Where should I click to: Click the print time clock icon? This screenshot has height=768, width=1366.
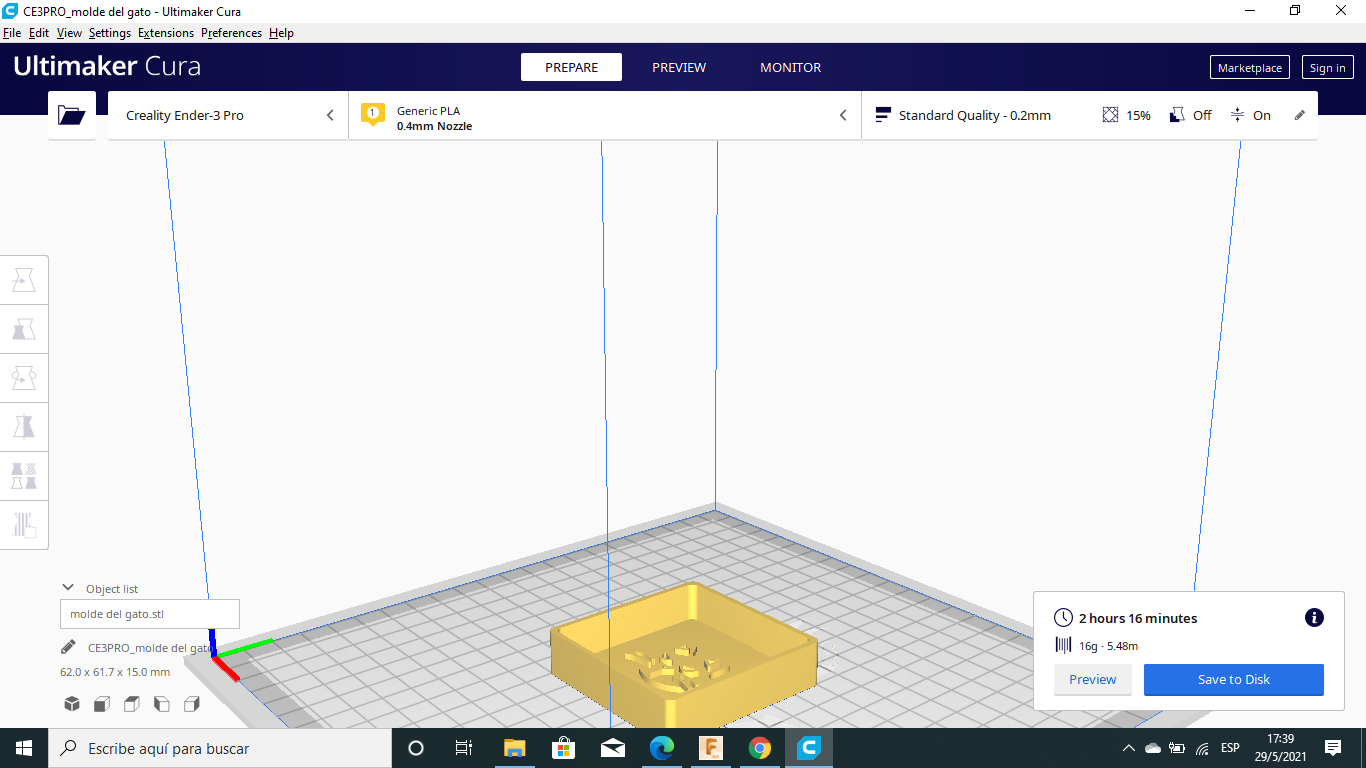pos(1063,618)
